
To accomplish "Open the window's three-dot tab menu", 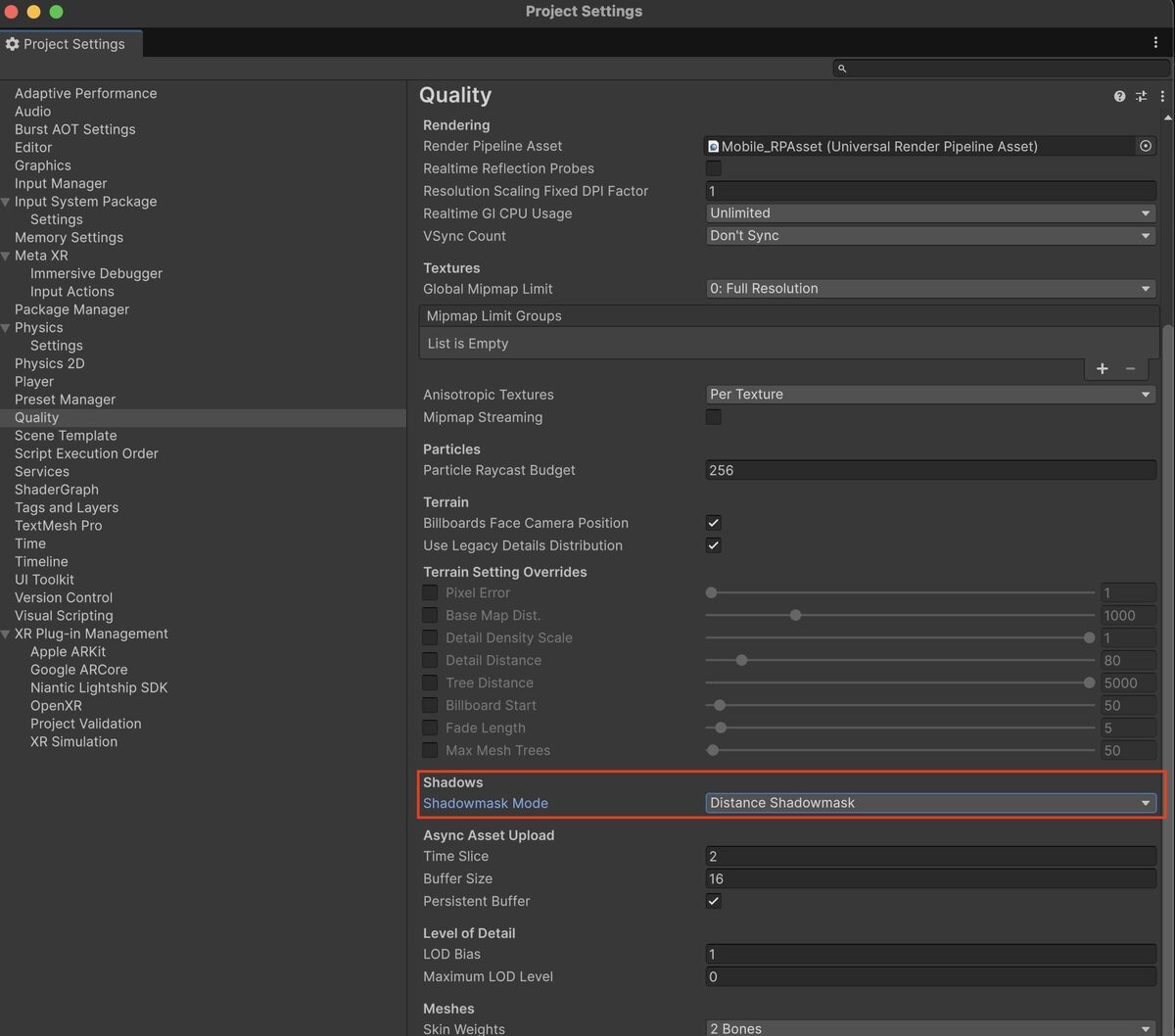I will point(1156,43).
